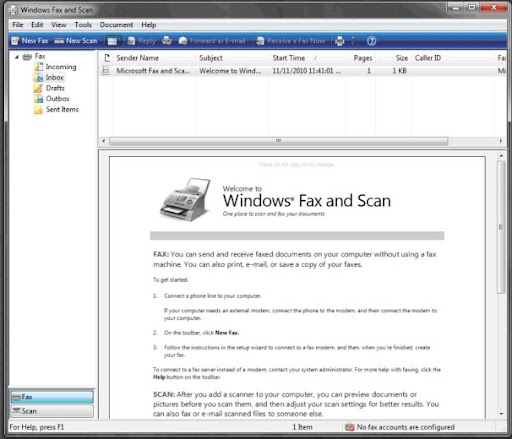Click the '1 KB' size cell
The height and width of the screenshot is (439, 512).
tap(399, 71)
